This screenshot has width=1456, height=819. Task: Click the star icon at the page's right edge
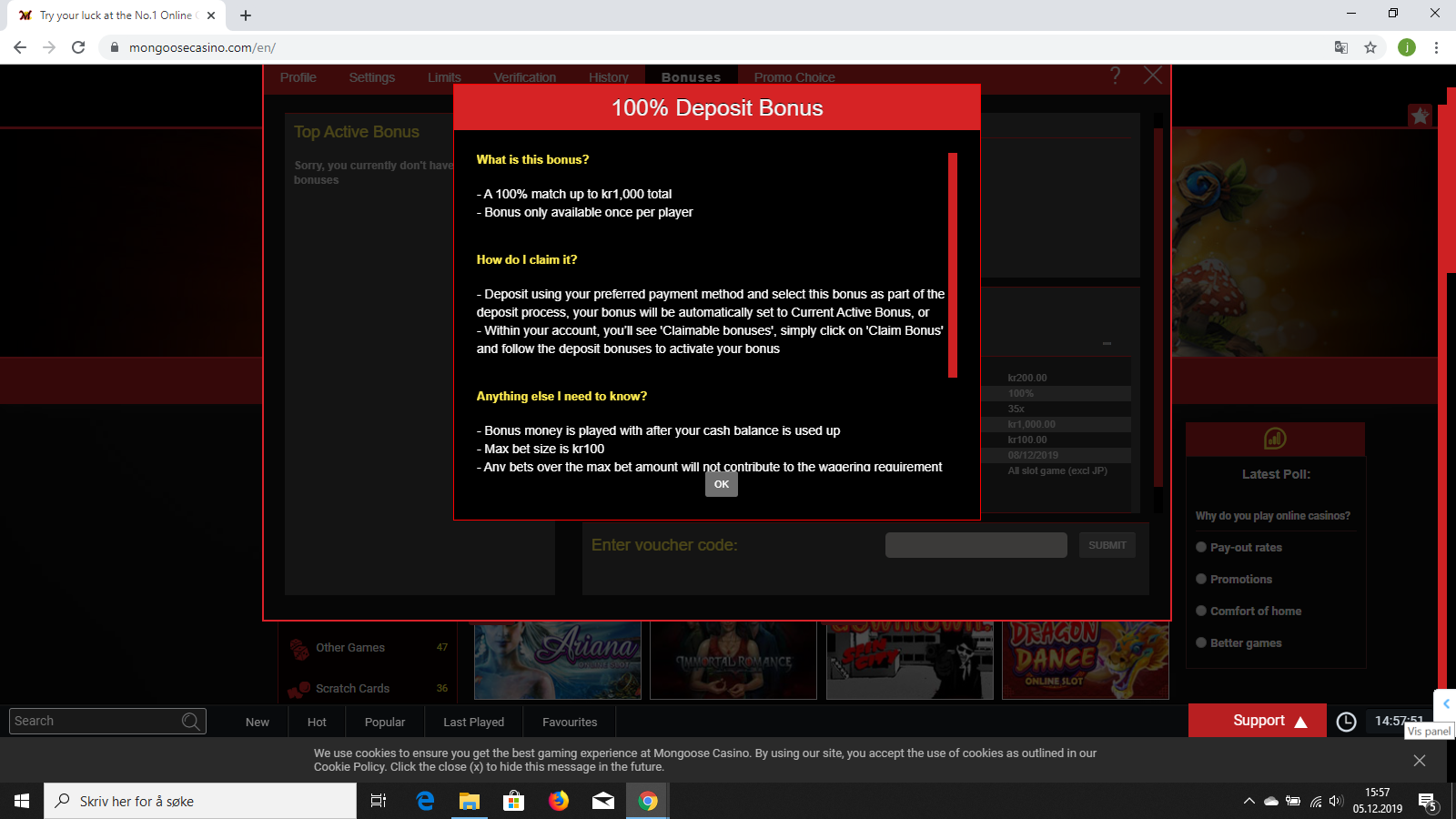pos(1420,116)
